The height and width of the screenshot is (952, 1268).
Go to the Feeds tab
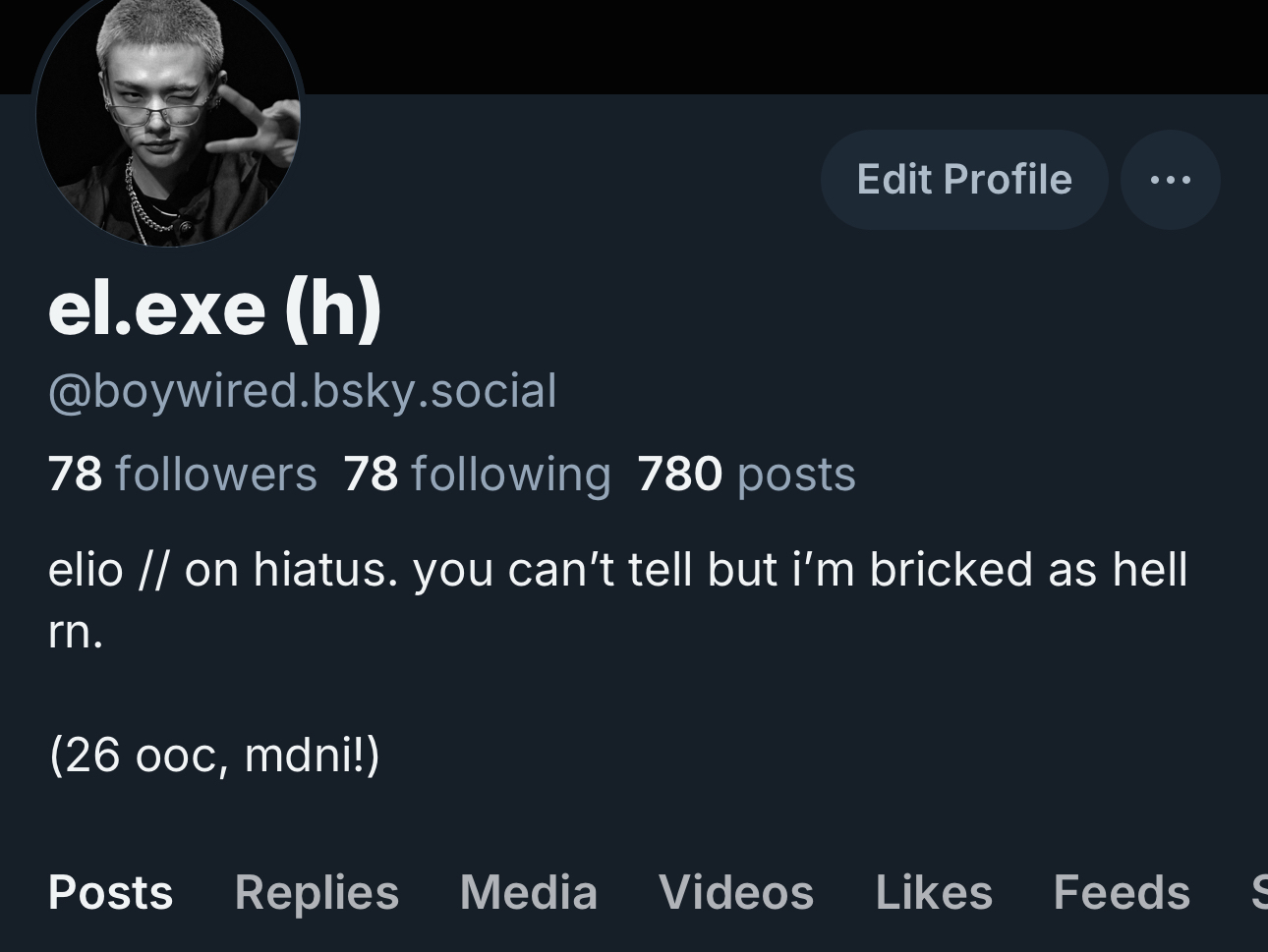point(1122,893)
